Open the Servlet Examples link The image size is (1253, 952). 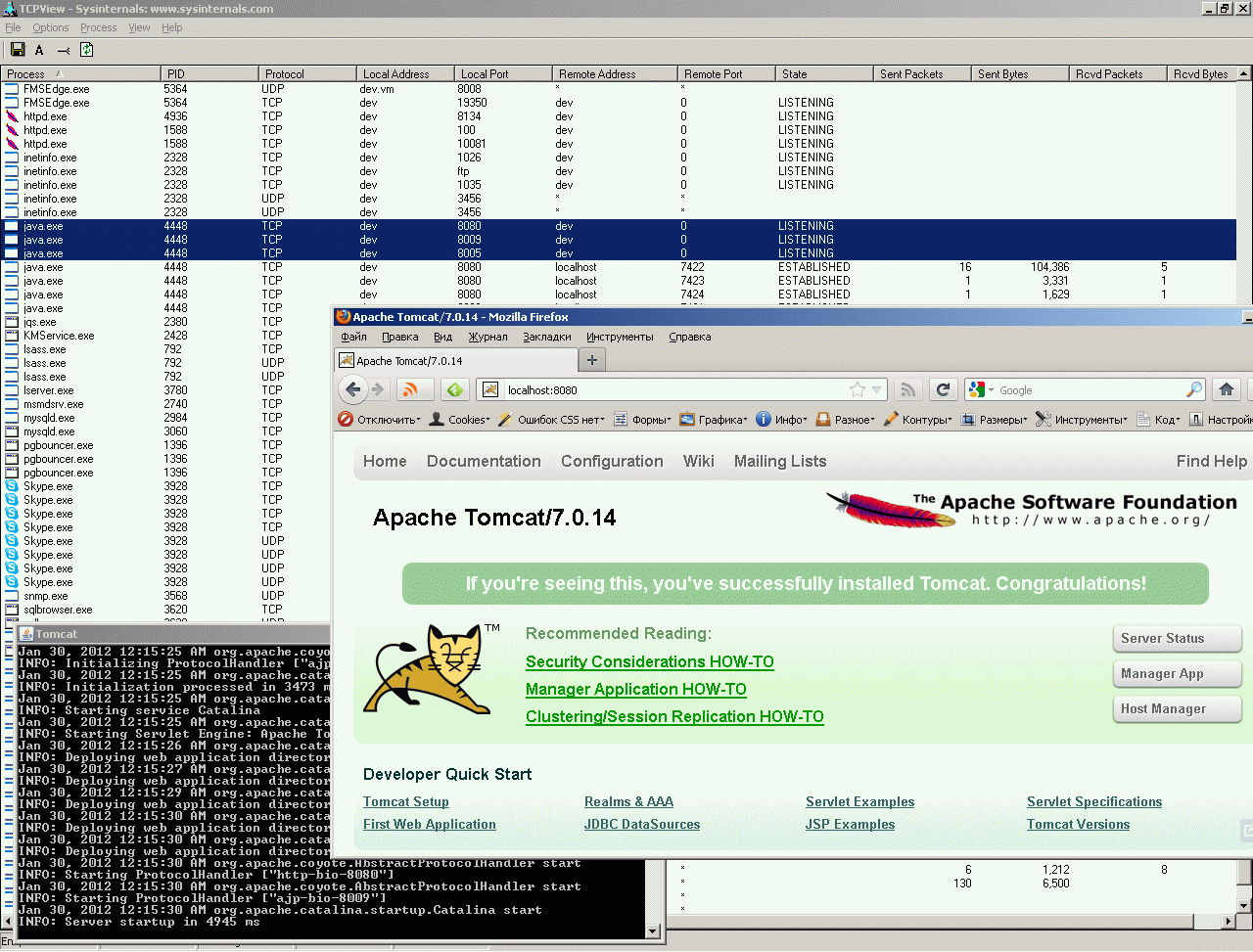coord(860,802)
